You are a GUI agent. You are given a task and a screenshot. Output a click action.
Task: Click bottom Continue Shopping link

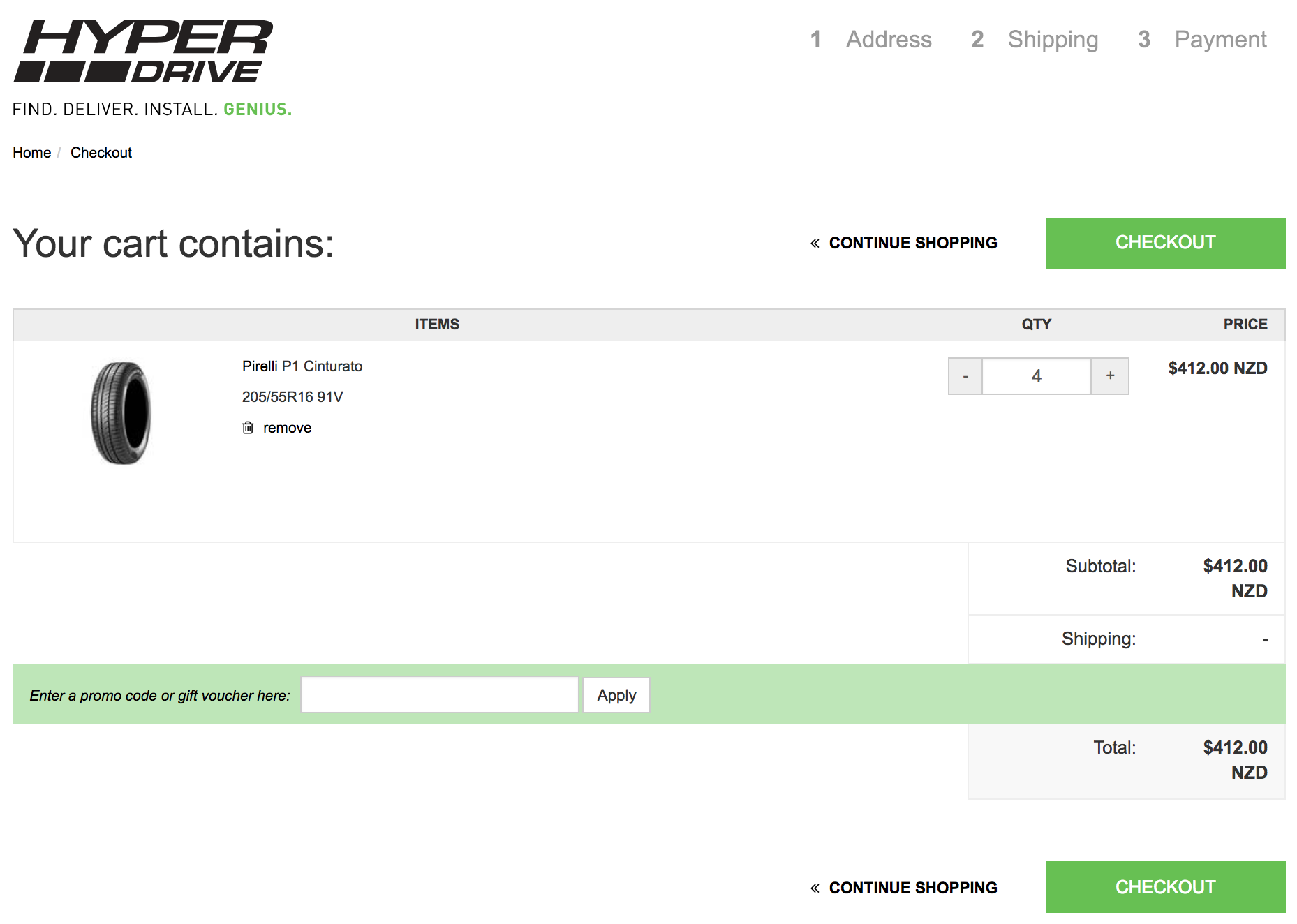coord(913,888)
